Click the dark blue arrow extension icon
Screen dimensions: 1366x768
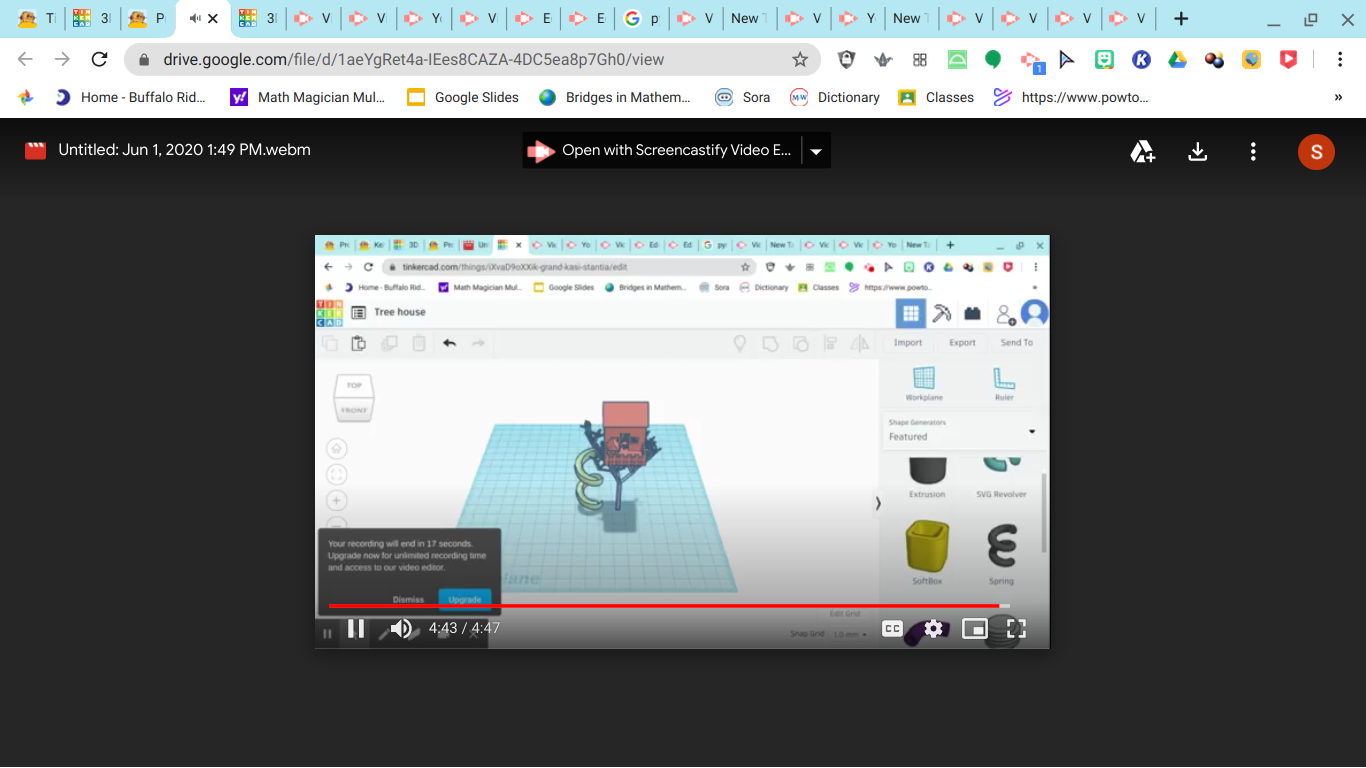click(x=1067, y=60)
